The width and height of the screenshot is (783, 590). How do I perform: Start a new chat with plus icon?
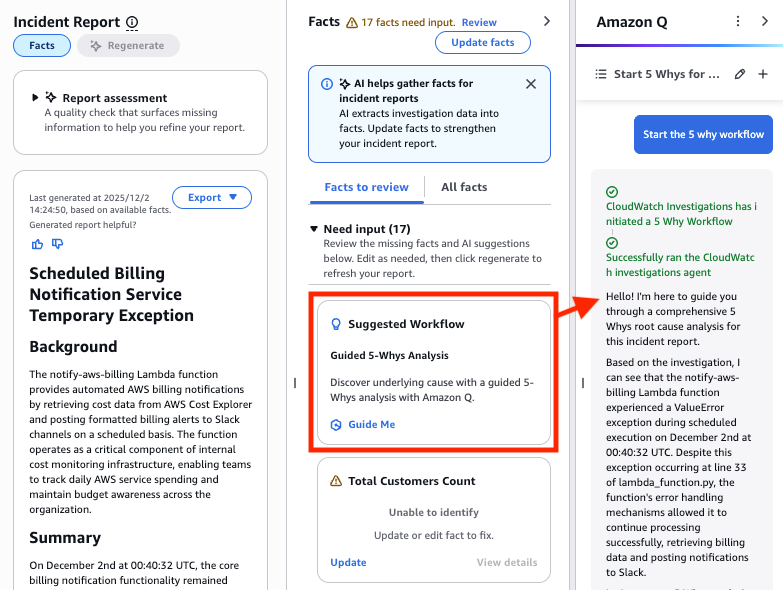[763, 74]
